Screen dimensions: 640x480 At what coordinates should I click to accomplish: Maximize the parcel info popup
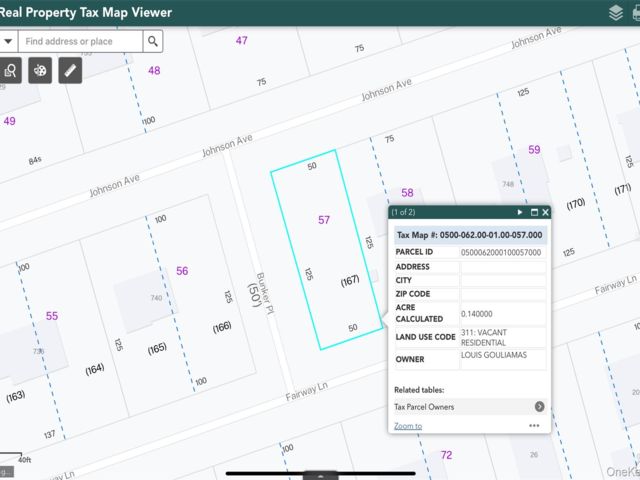pos(534,212)
